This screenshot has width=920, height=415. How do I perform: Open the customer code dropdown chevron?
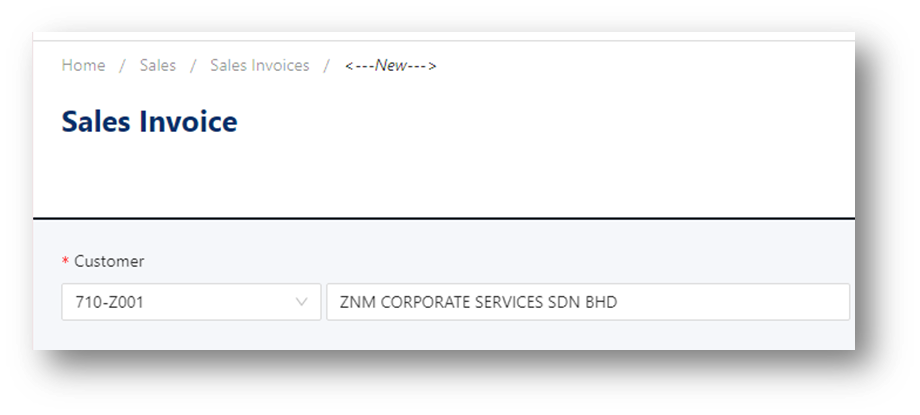(x=302, y=302)
